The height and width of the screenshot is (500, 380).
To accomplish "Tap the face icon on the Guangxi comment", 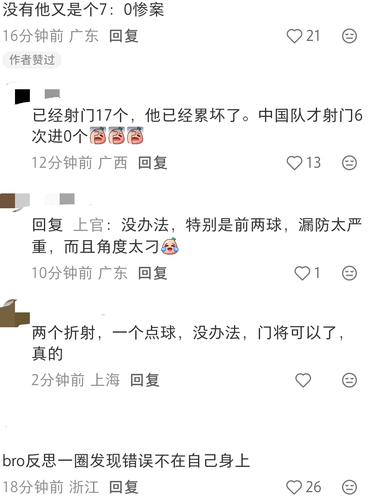I will tap(349, 163).
